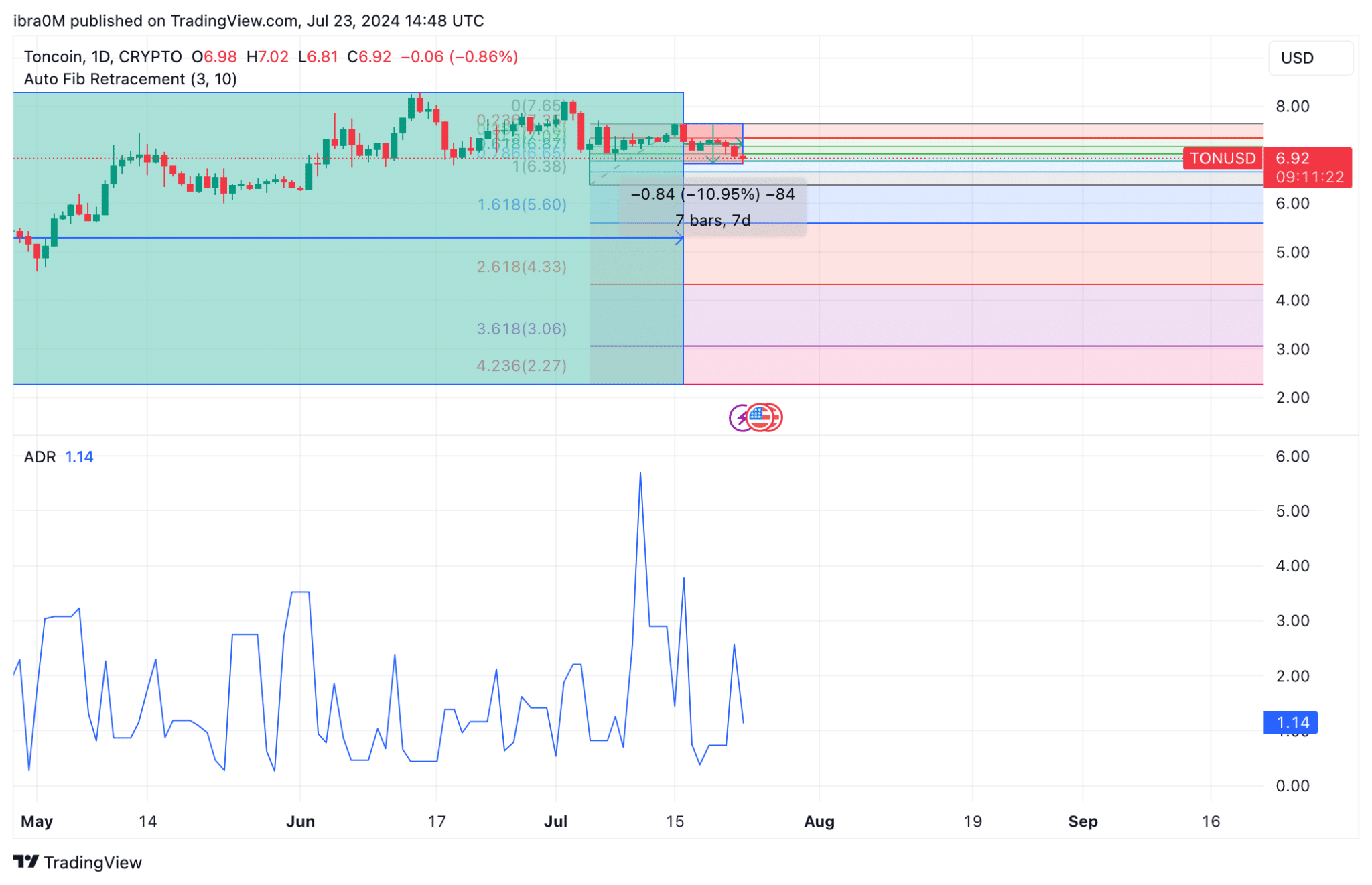Click the 0(7.65) Fib level label

(537, 105)
